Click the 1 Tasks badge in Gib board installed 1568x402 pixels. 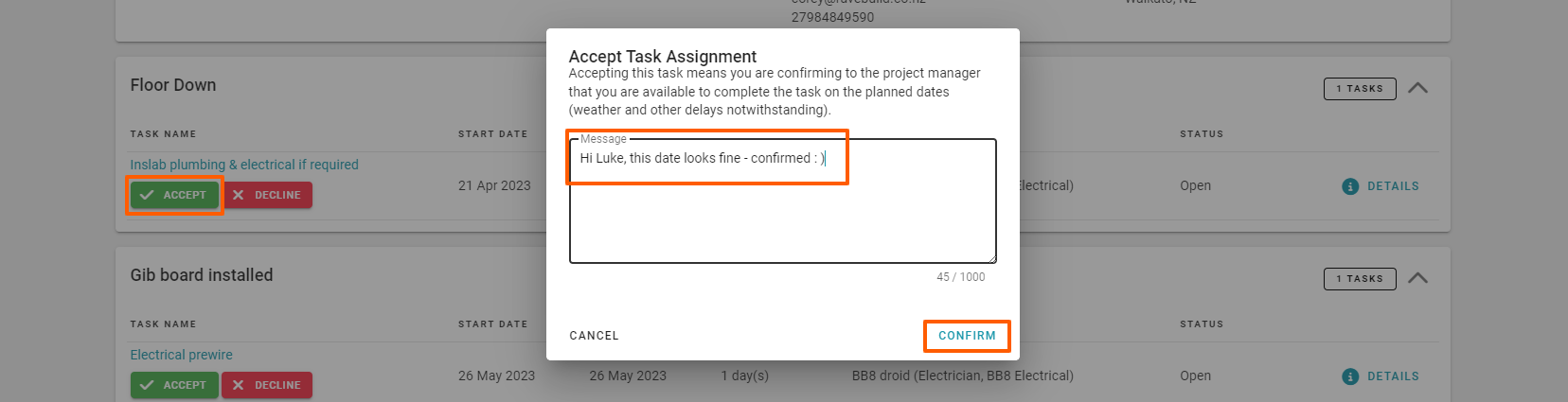1359,279
